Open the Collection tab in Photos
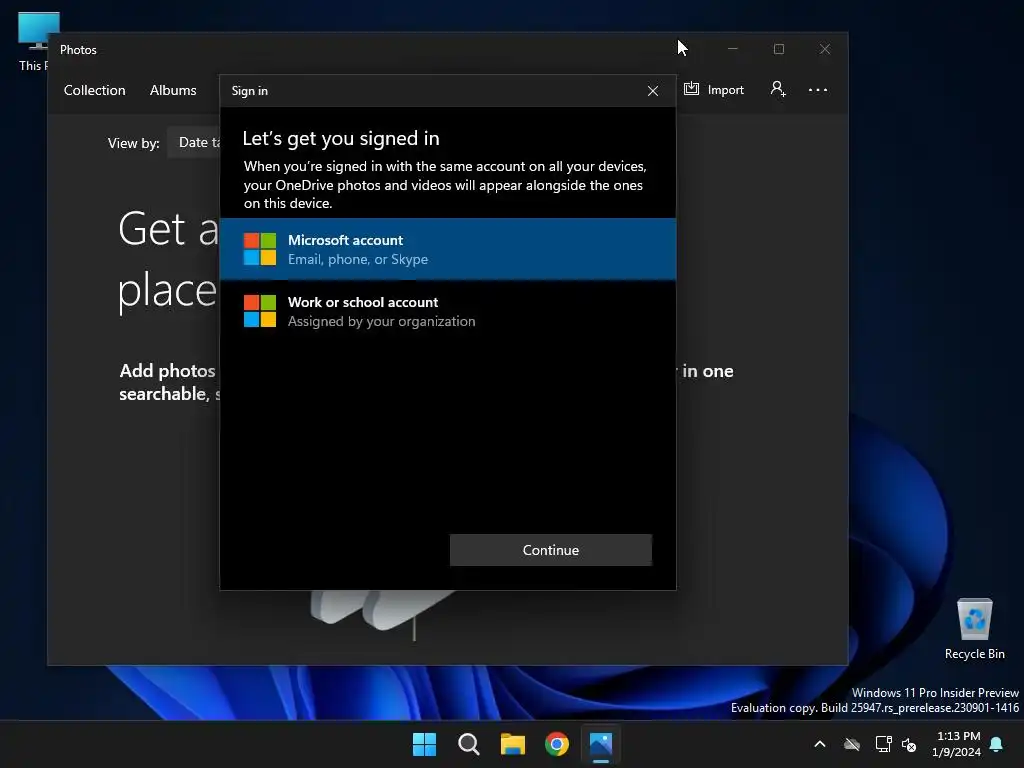 click(x=95, y=90)
